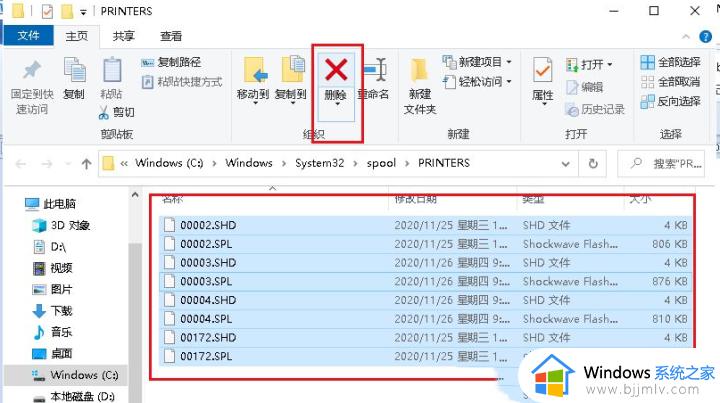Go back with the left arrow
This screenshot has height=403, width=720.
point(21,163)
